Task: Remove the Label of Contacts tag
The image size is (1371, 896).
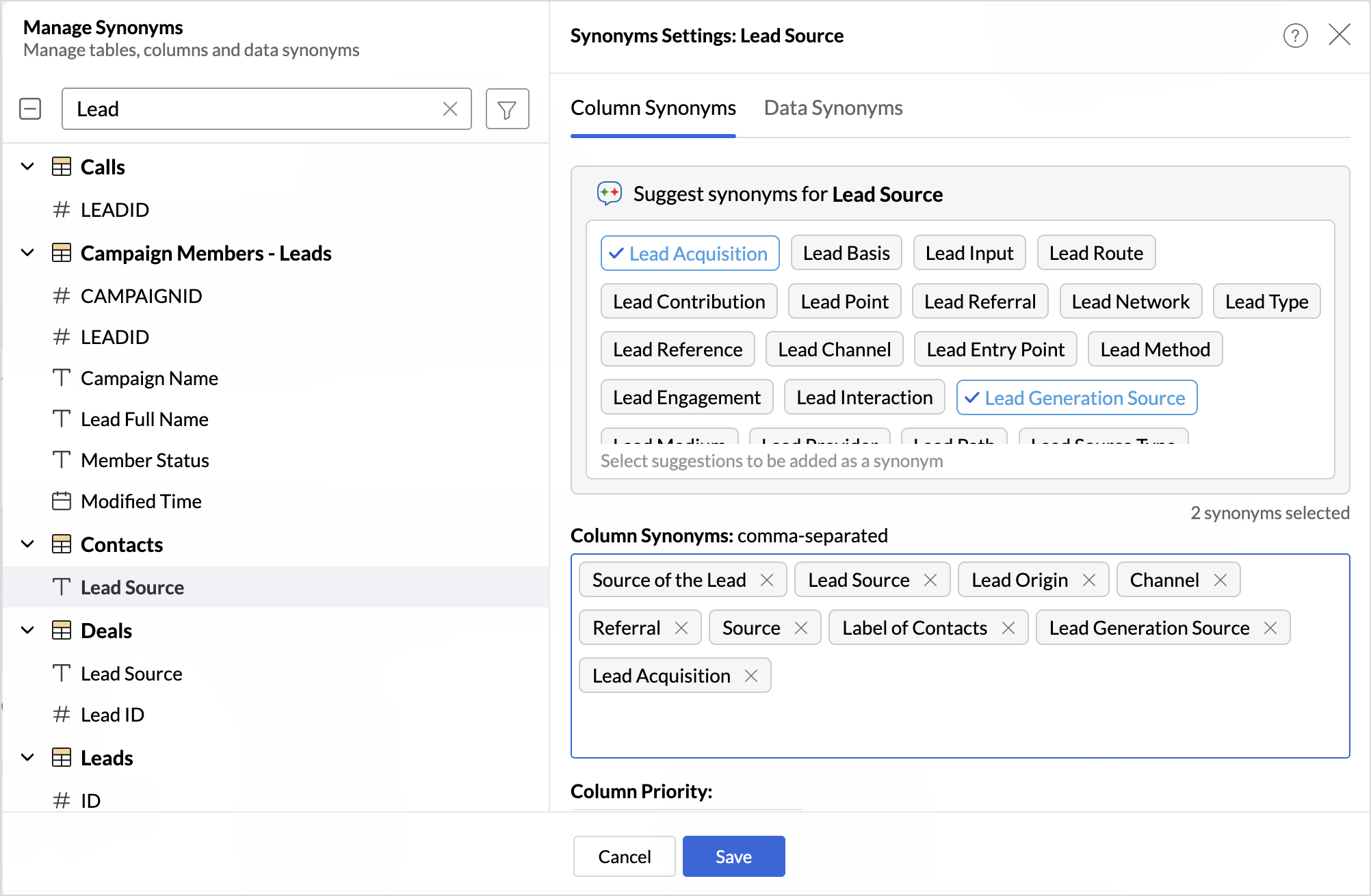Action: [x=1008, y=628]
